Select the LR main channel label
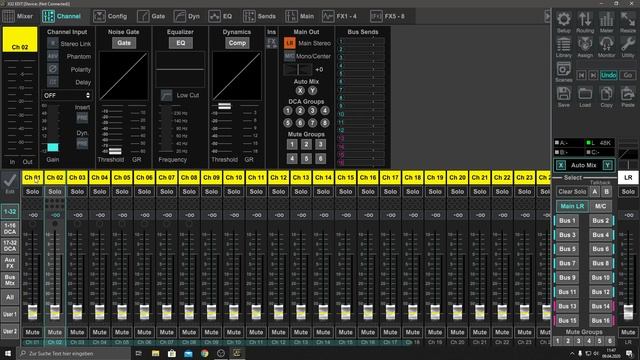 pos(628,178)
